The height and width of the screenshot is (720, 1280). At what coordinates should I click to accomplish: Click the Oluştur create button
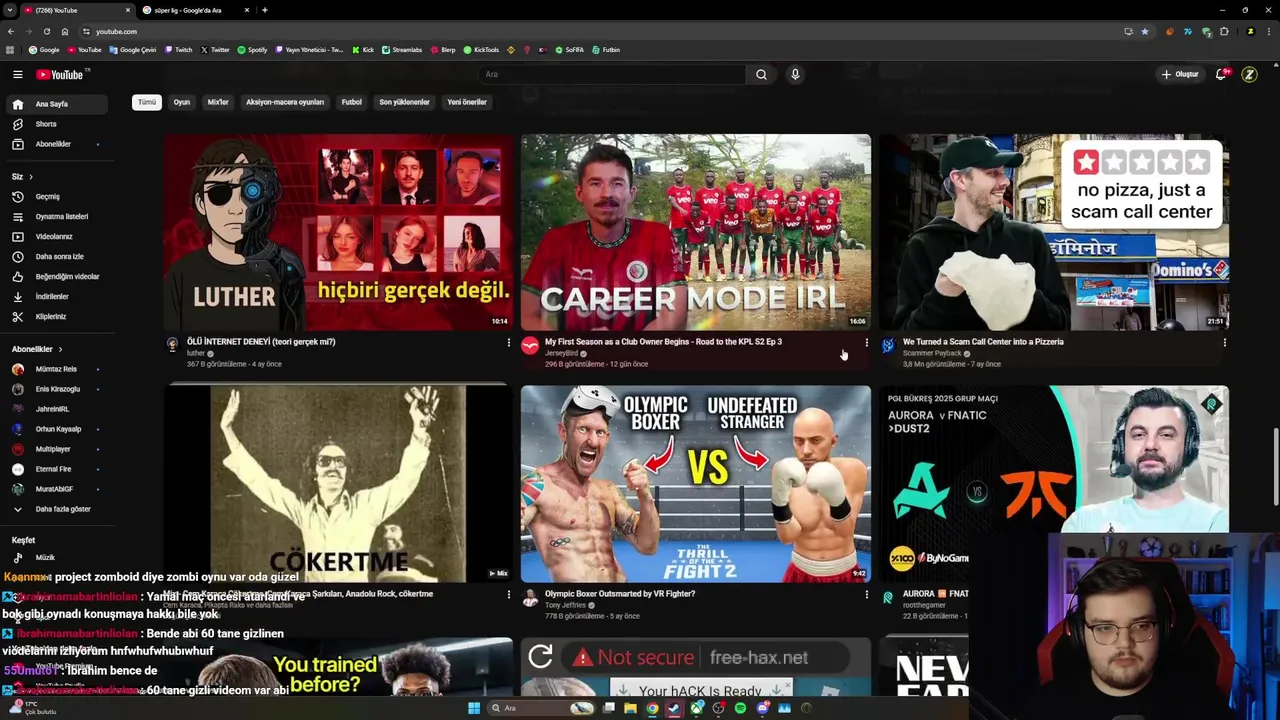pos(1180,74)
